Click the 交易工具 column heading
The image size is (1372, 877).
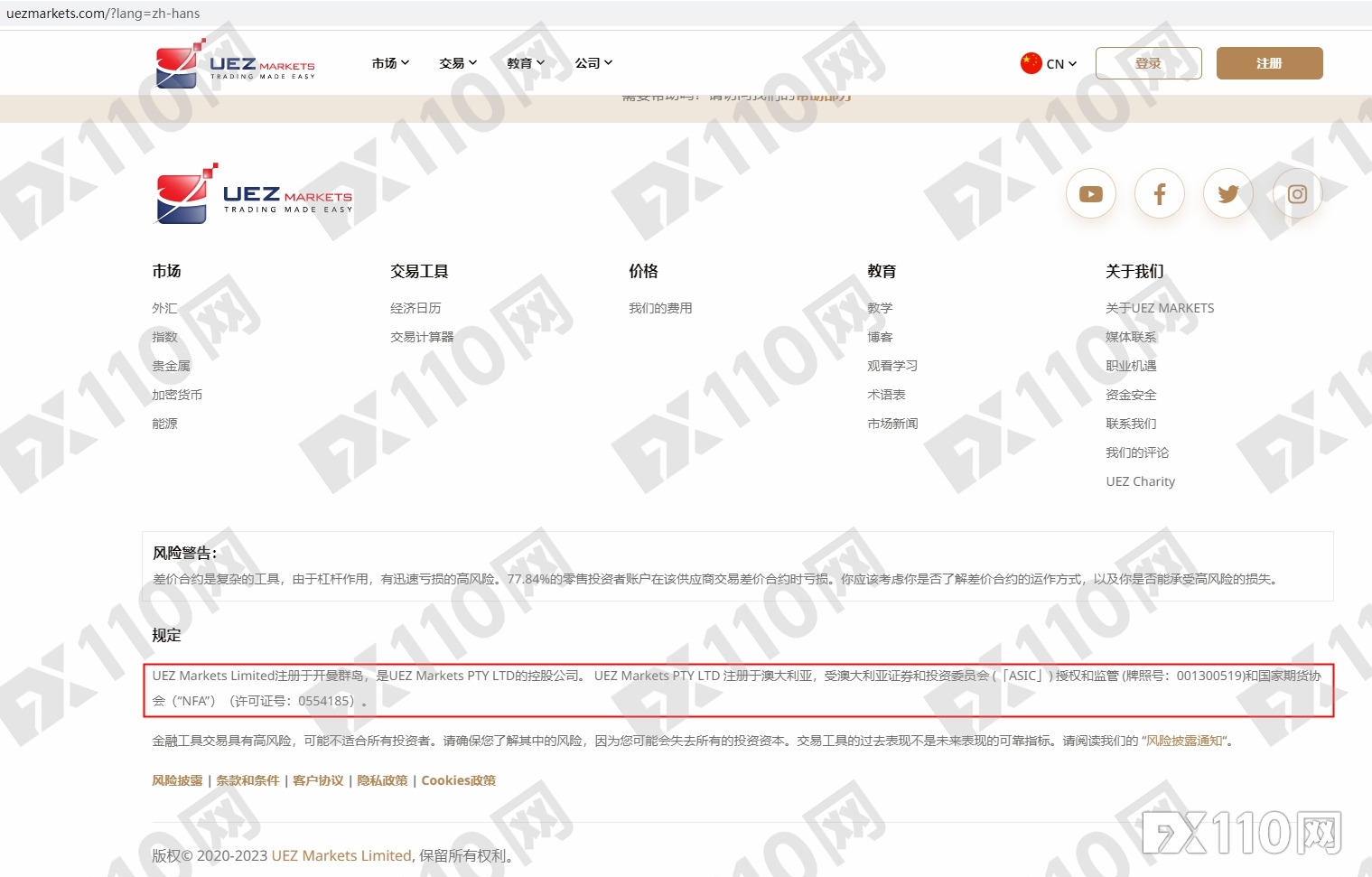pos(419,271)
